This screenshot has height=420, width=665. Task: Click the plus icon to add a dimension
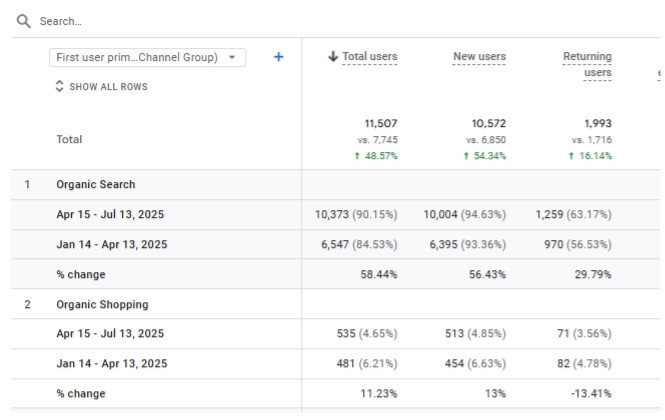(x=278, y=57)
